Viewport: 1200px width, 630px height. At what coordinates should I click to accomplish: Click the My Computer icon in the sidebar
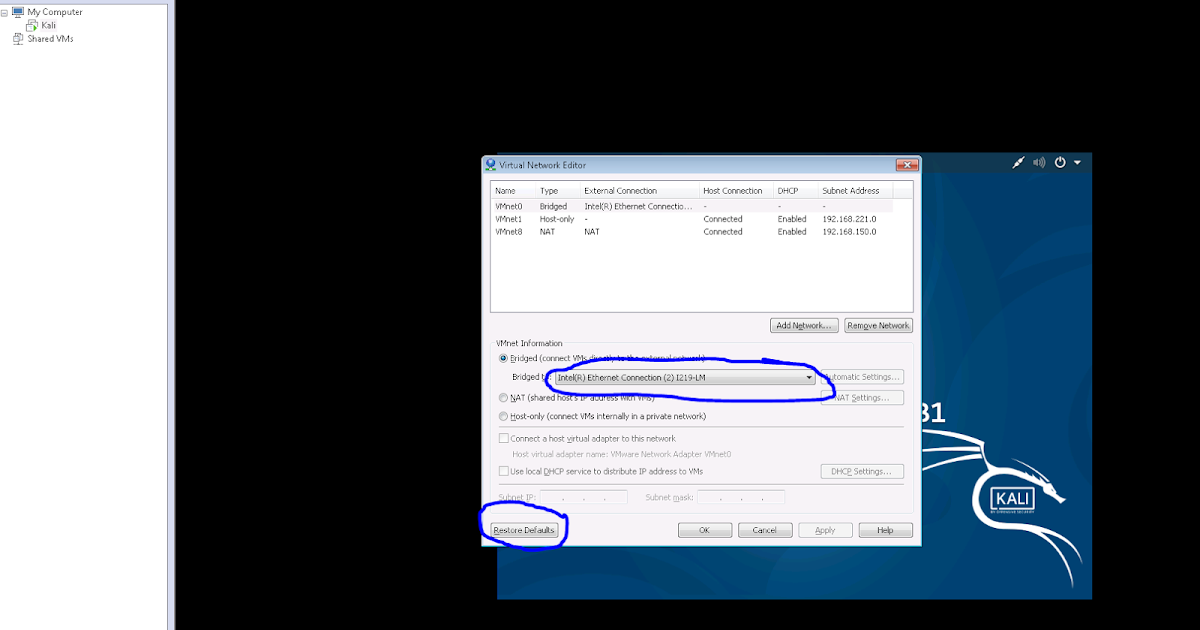pos(17,11)
